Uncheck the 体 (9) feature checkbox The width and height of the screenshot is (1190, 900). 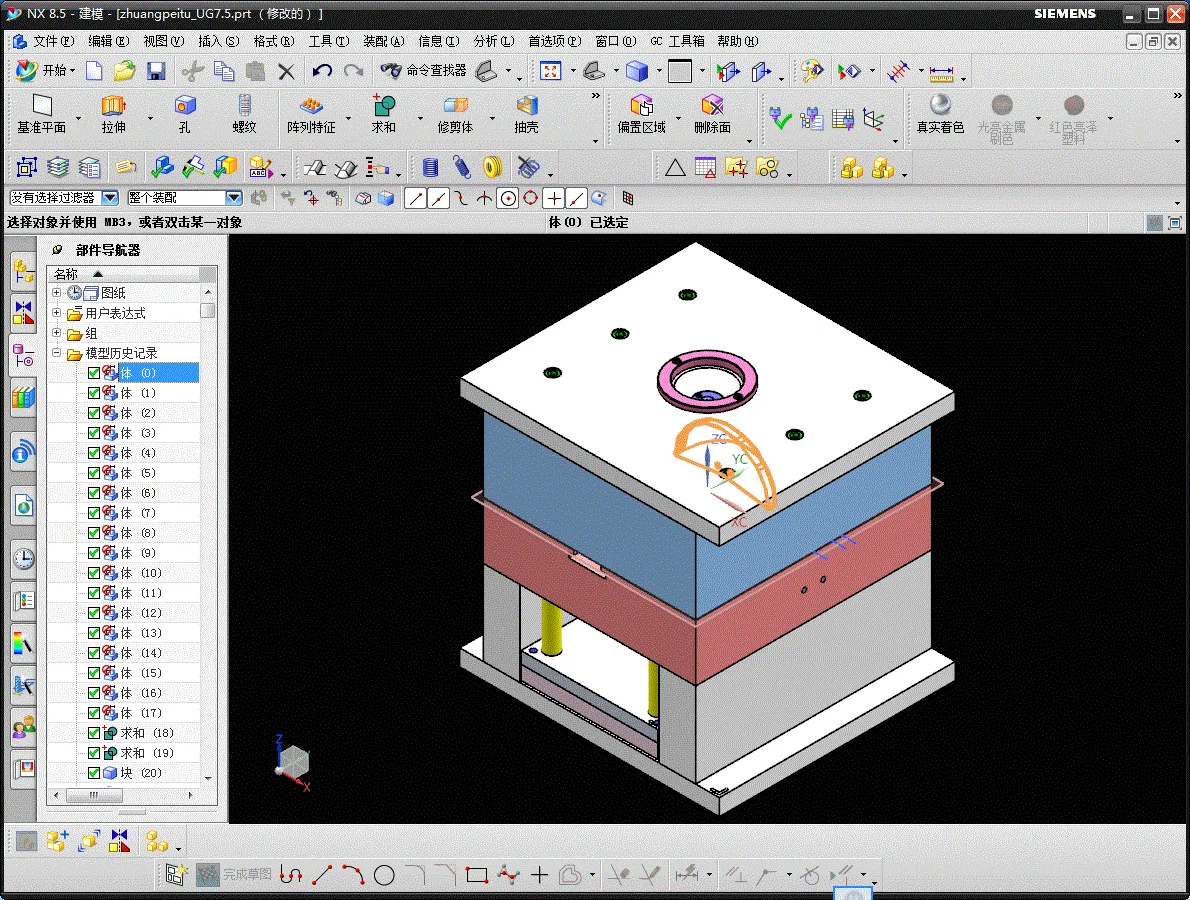[x=94, y=553]
